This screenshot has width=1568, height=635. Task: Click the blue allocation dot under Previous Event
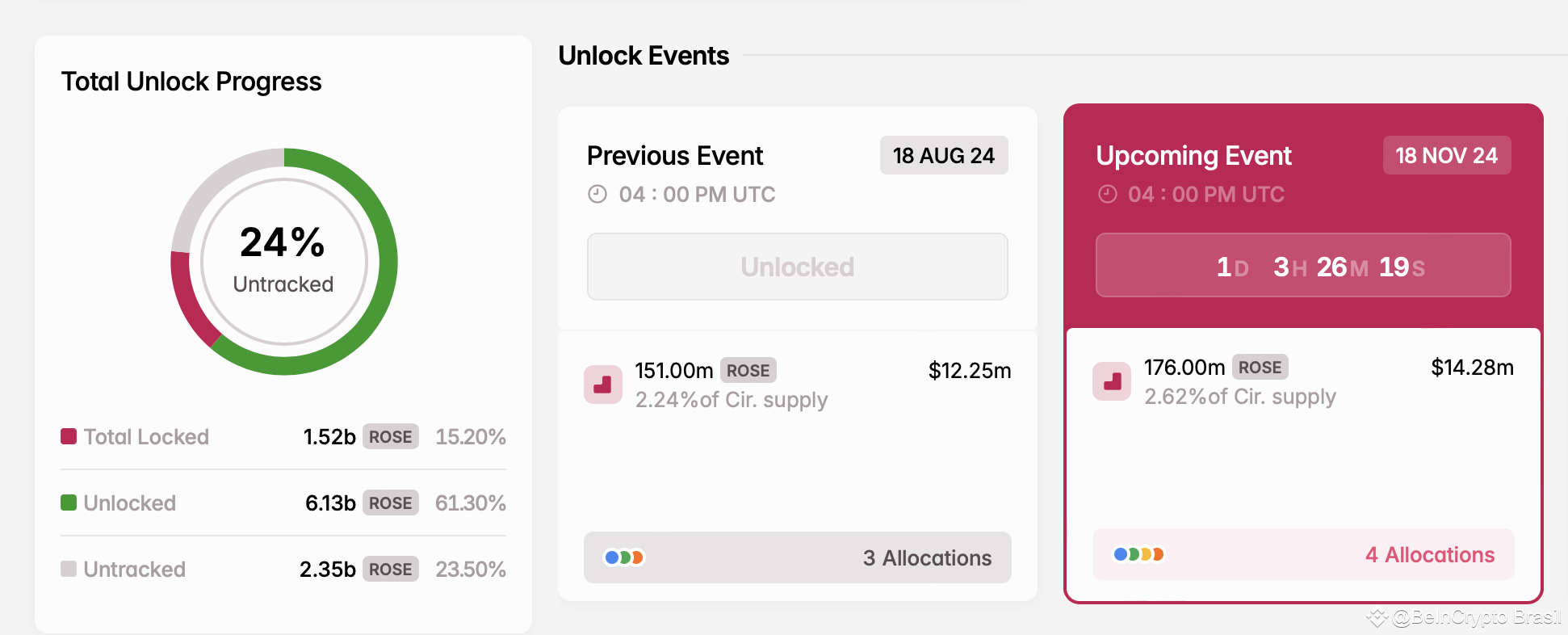pyautogui.click(x=611, y=557)
